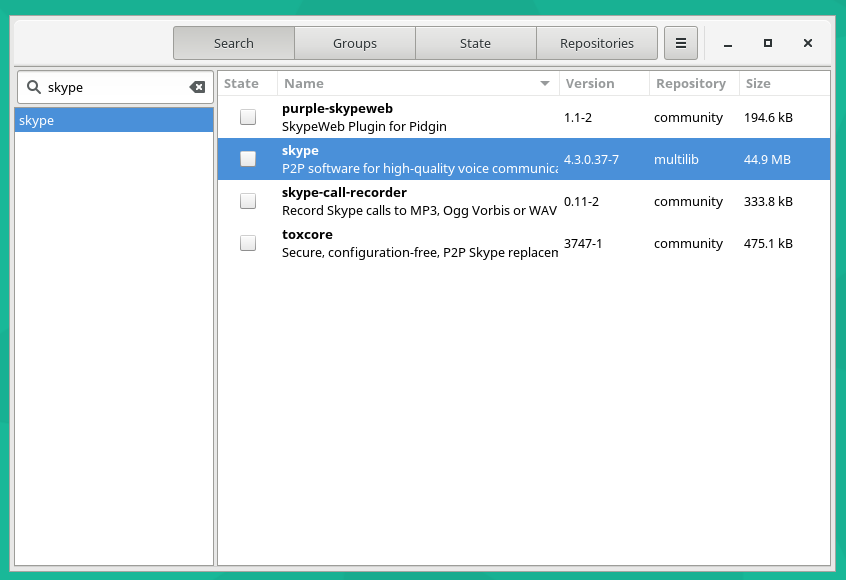Image resolution: width=846 pixels, height=580 pixels.
Task: Check the skype package checkbox
Action: (248, 159)
